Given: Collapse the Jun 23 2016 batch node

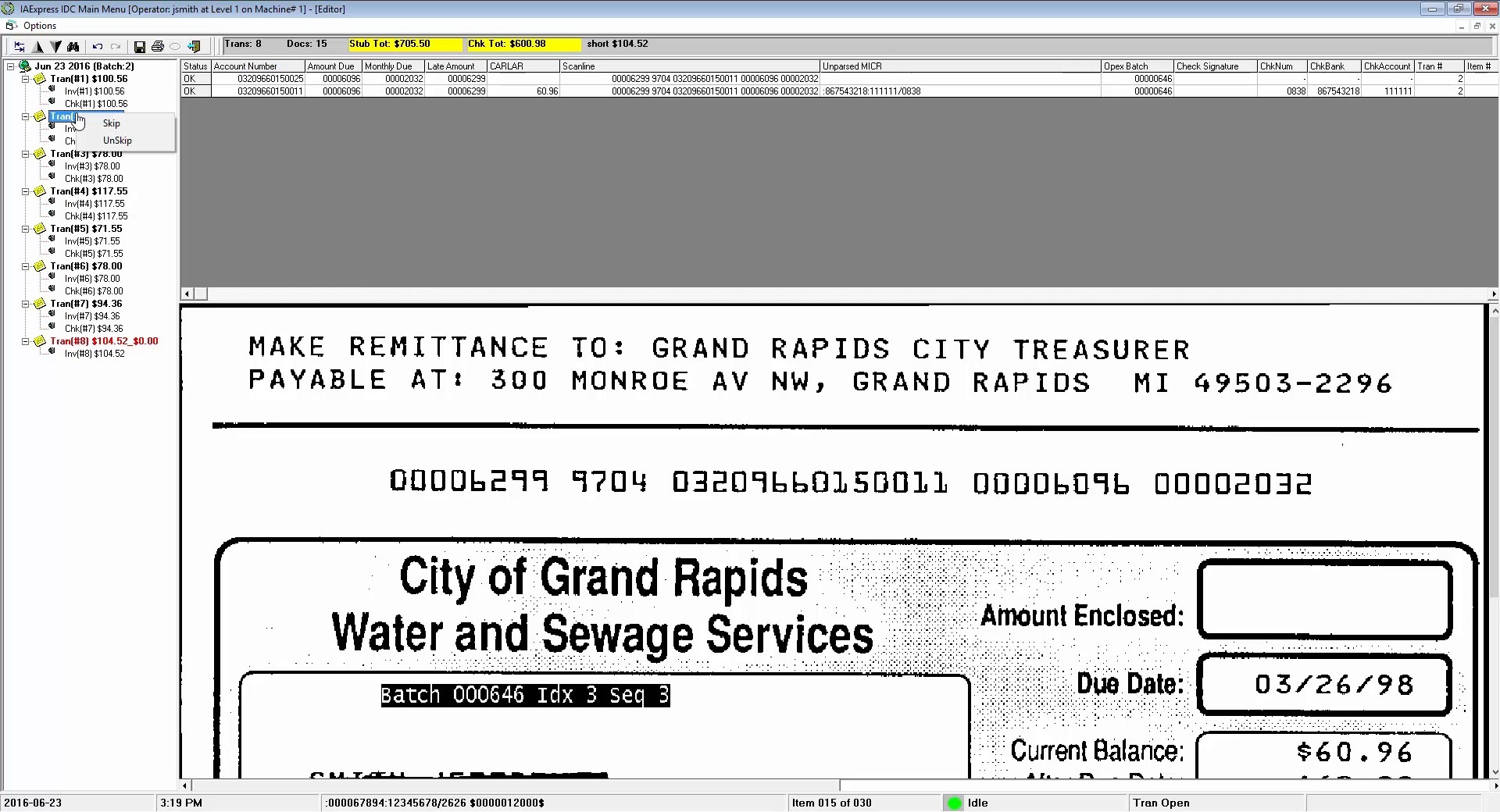Looking at the screenshot, I should pos(11,66).
